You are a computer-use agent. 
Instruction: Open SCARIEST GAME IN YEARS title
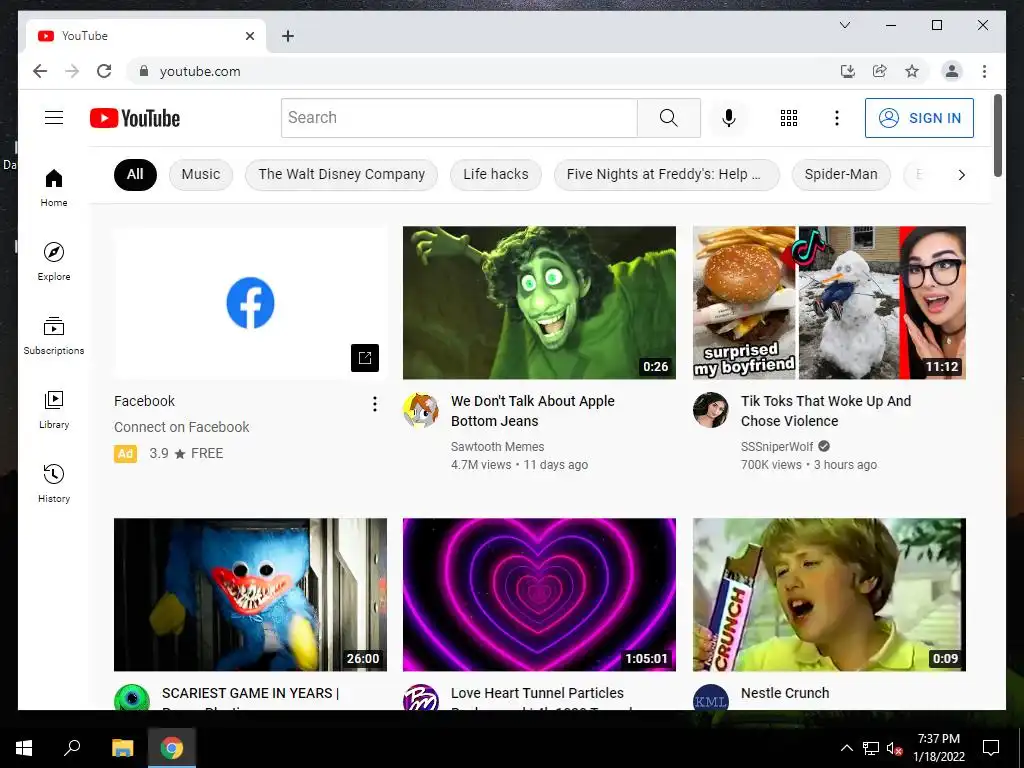[x=250, y=696]
